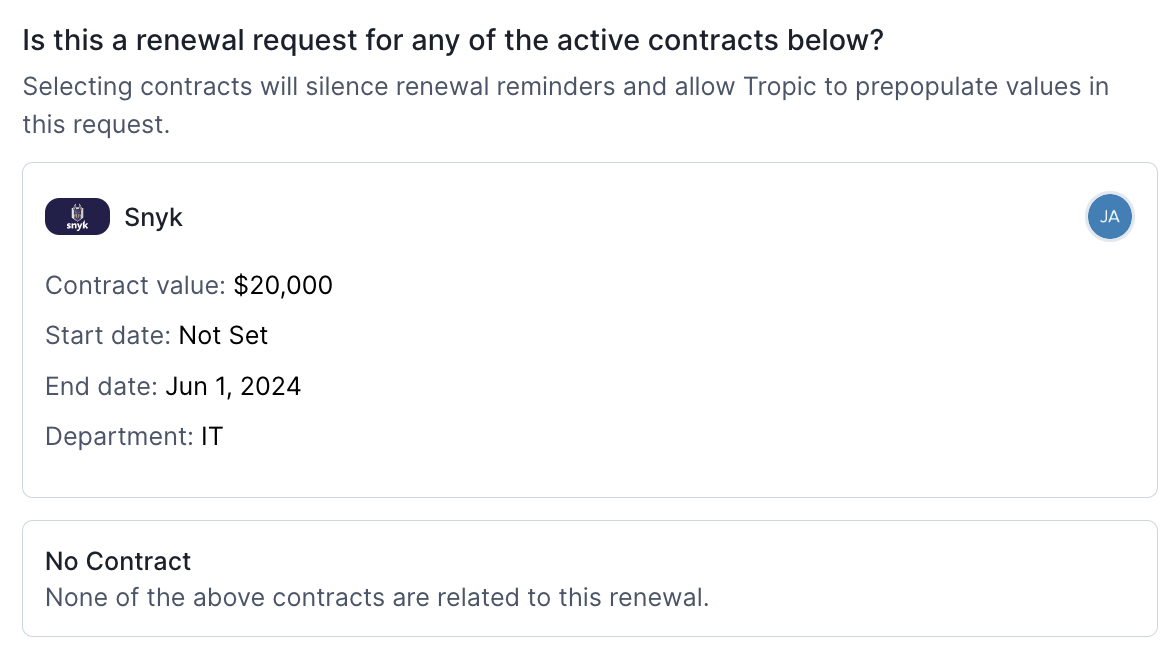Click the Snyk vendor name
This screenshot has height=656, width=1176.
click(153, 217)
